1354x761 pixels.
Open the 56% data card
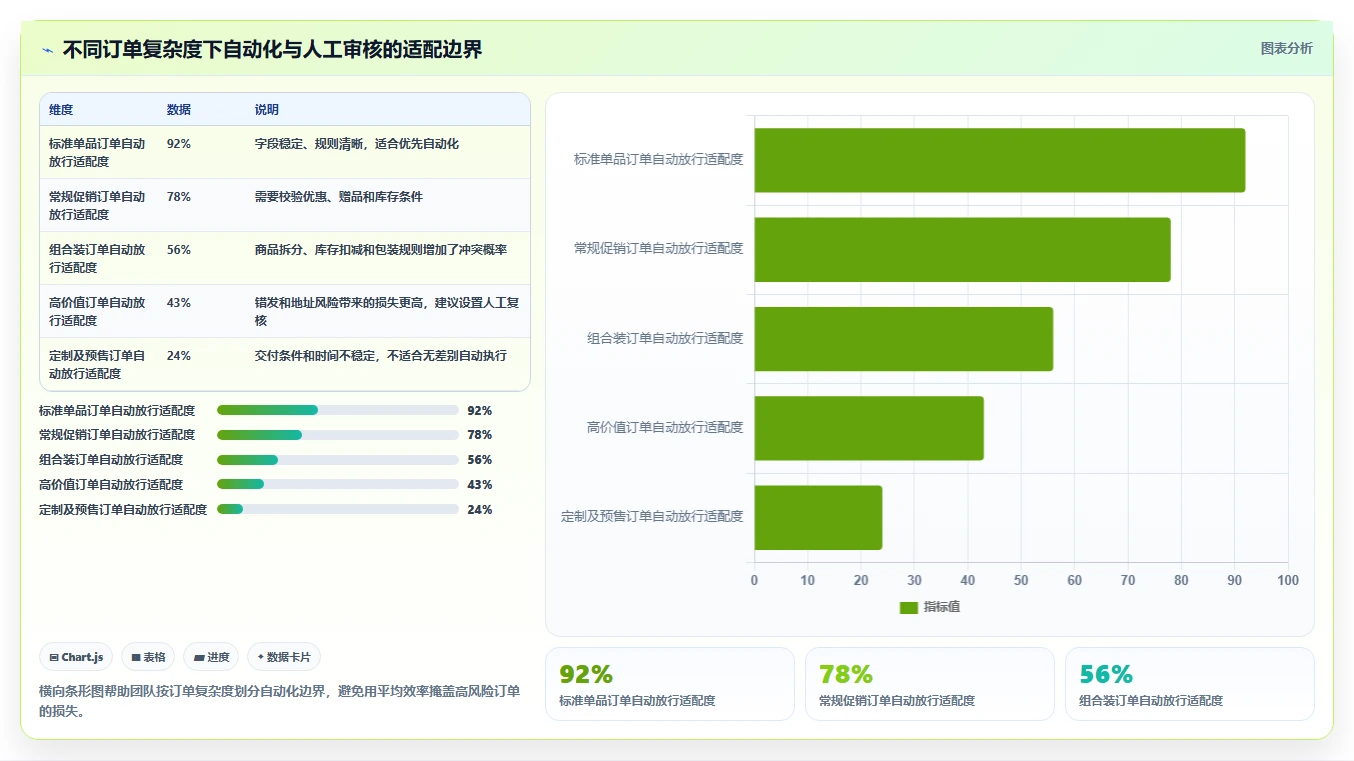[1189, 684]
